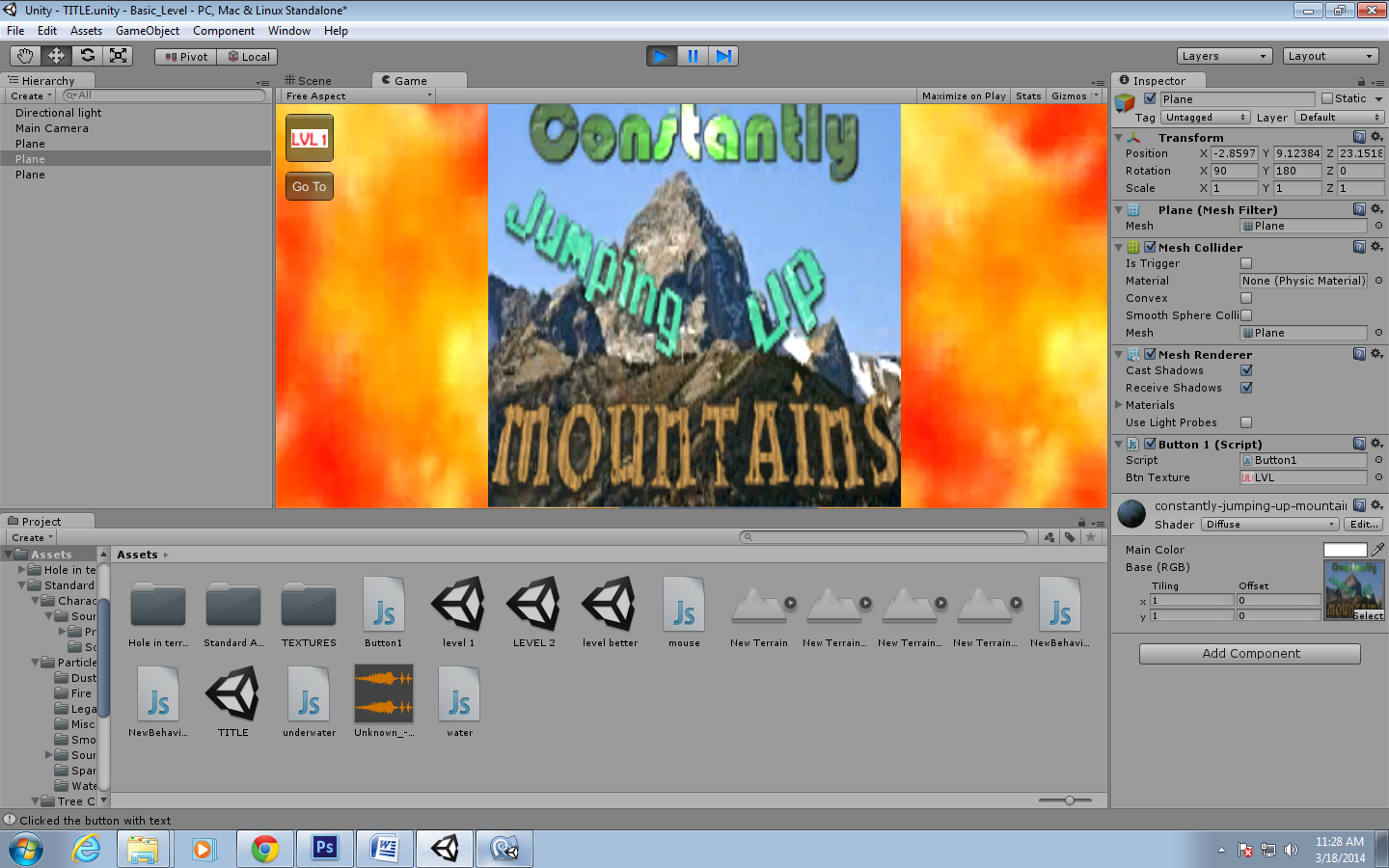
Task: Select the Rotate tool in toolbar
Action: point(87,56)
